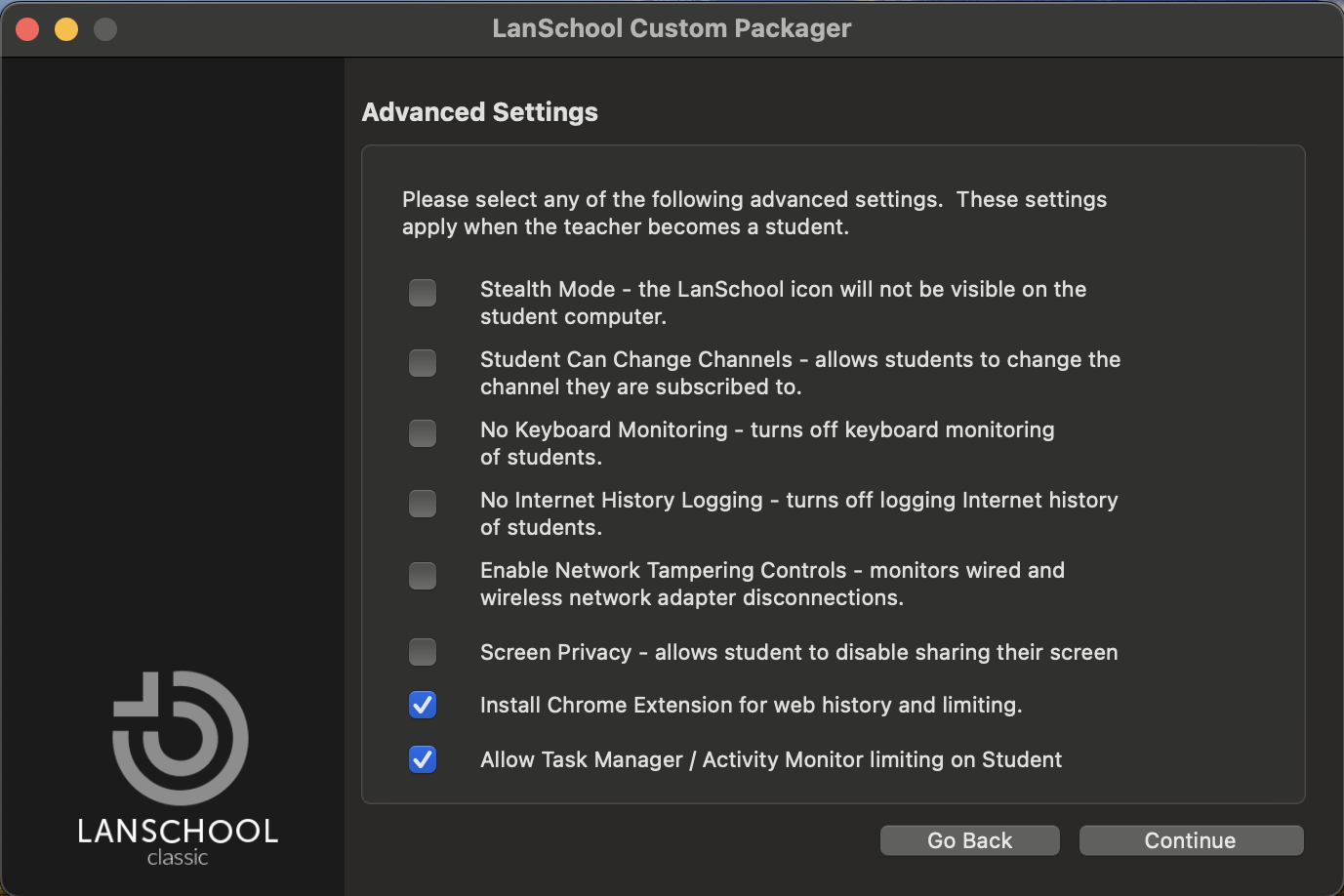This screenshot has width=1344, height=896.
Task: Click 'Stealth Mode - the LanSchool icon' label
Action: coord(783,303)
